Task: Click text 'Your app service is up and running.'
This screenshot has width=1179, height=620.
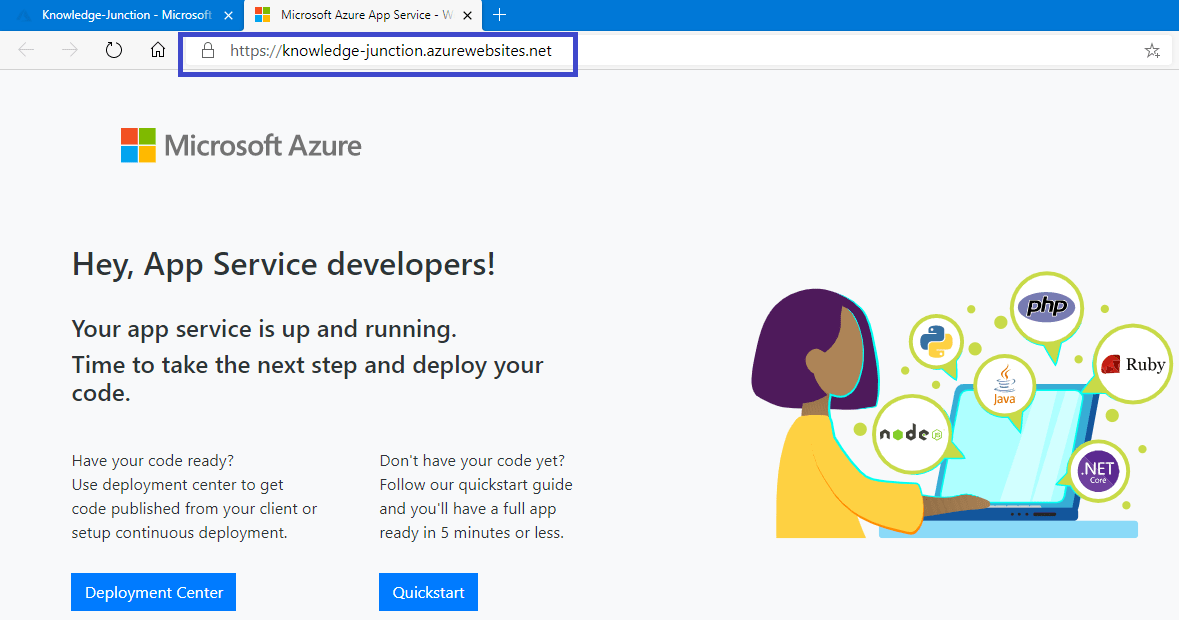Action: point(264,329)
